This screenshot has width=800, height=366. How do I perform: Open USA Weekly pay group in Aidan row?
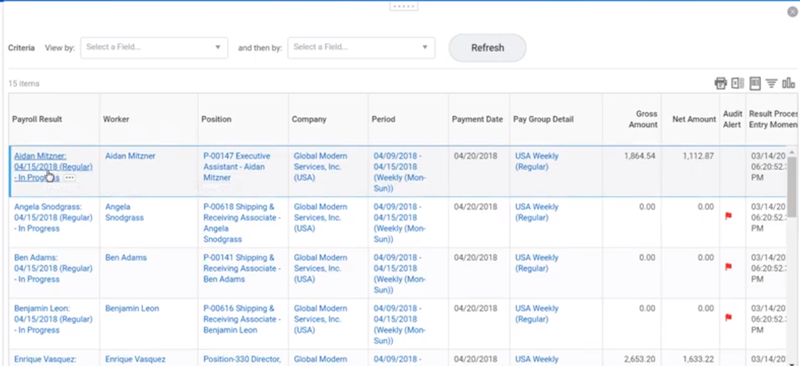pyautogui.click(x=537, y=161)
